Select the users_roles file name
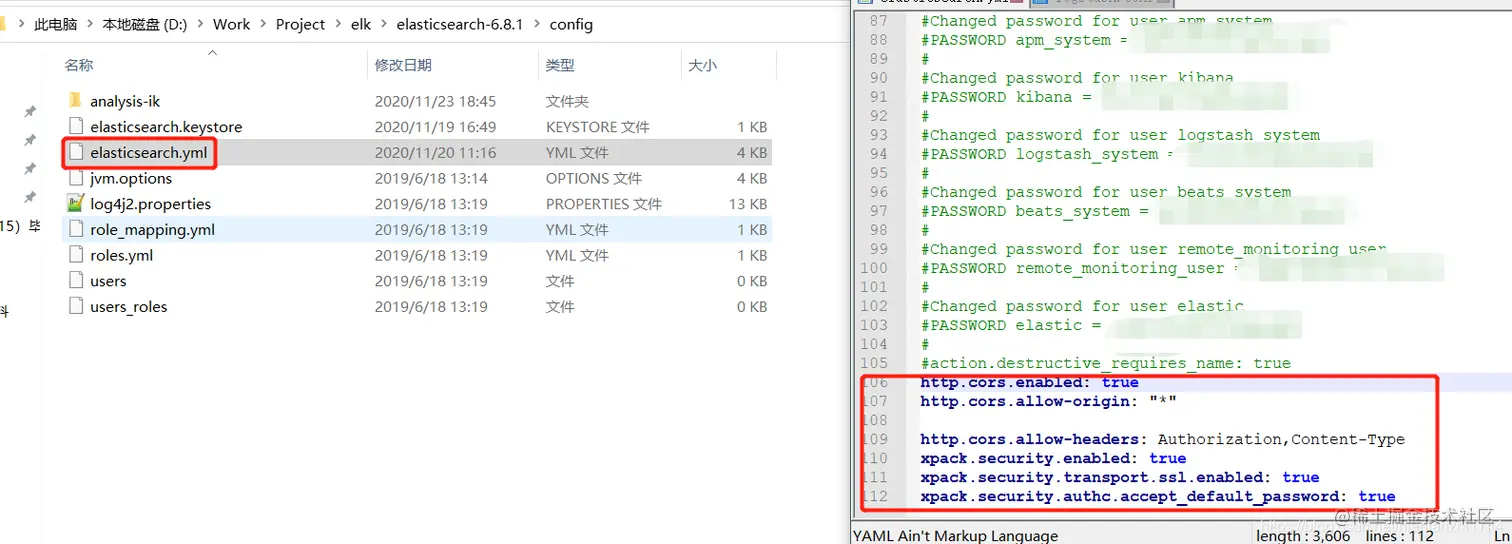This screenshot has height=544, width=1512. click(x=129, y=307)
